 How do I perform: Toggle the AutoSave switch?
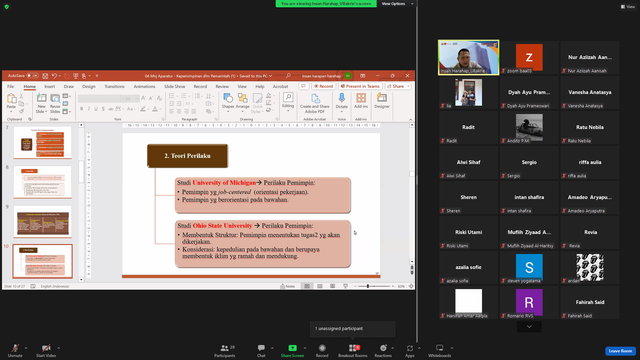tap(32, 76)
